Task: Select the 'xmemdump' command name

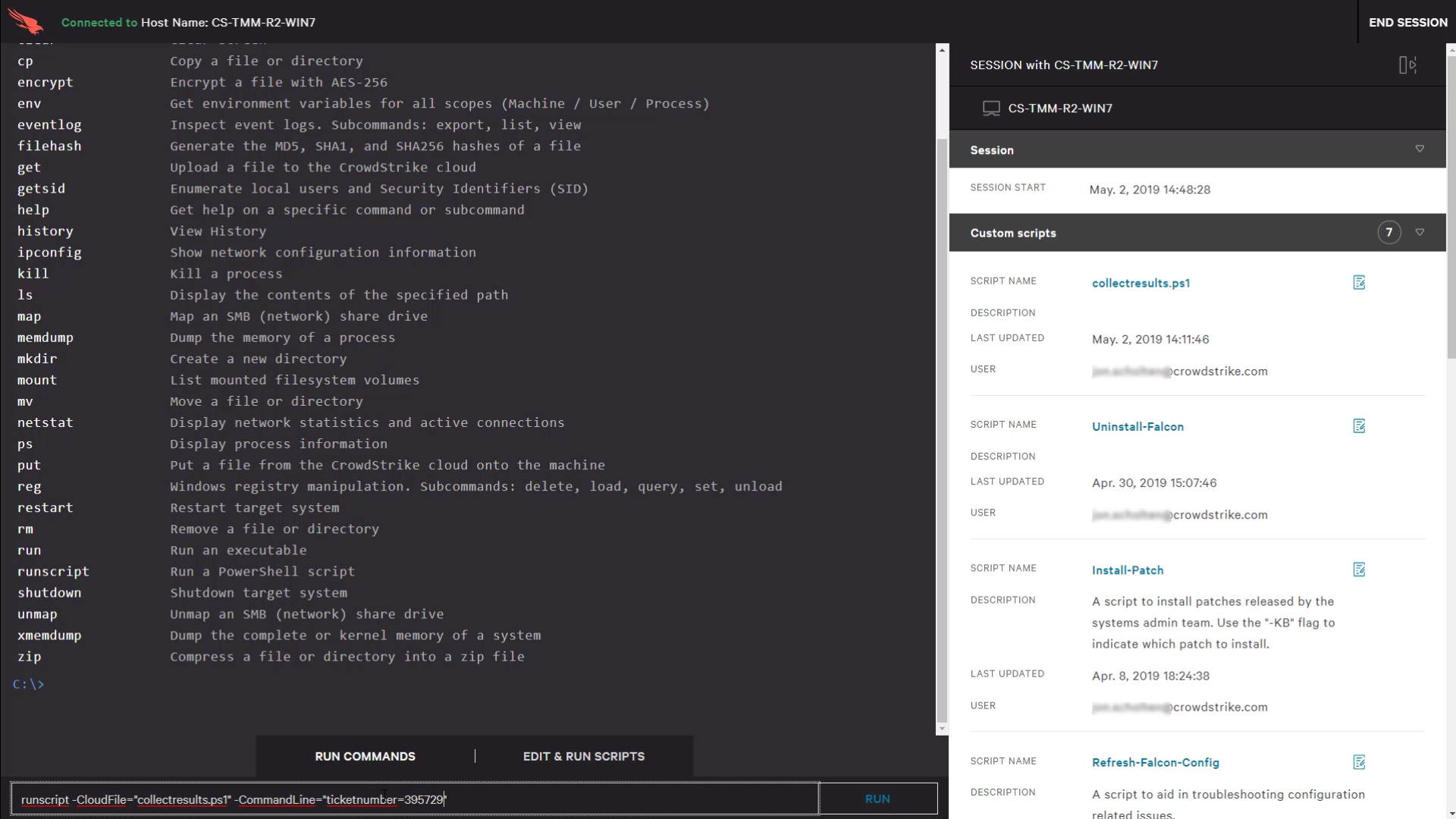Action: (49, 635)
